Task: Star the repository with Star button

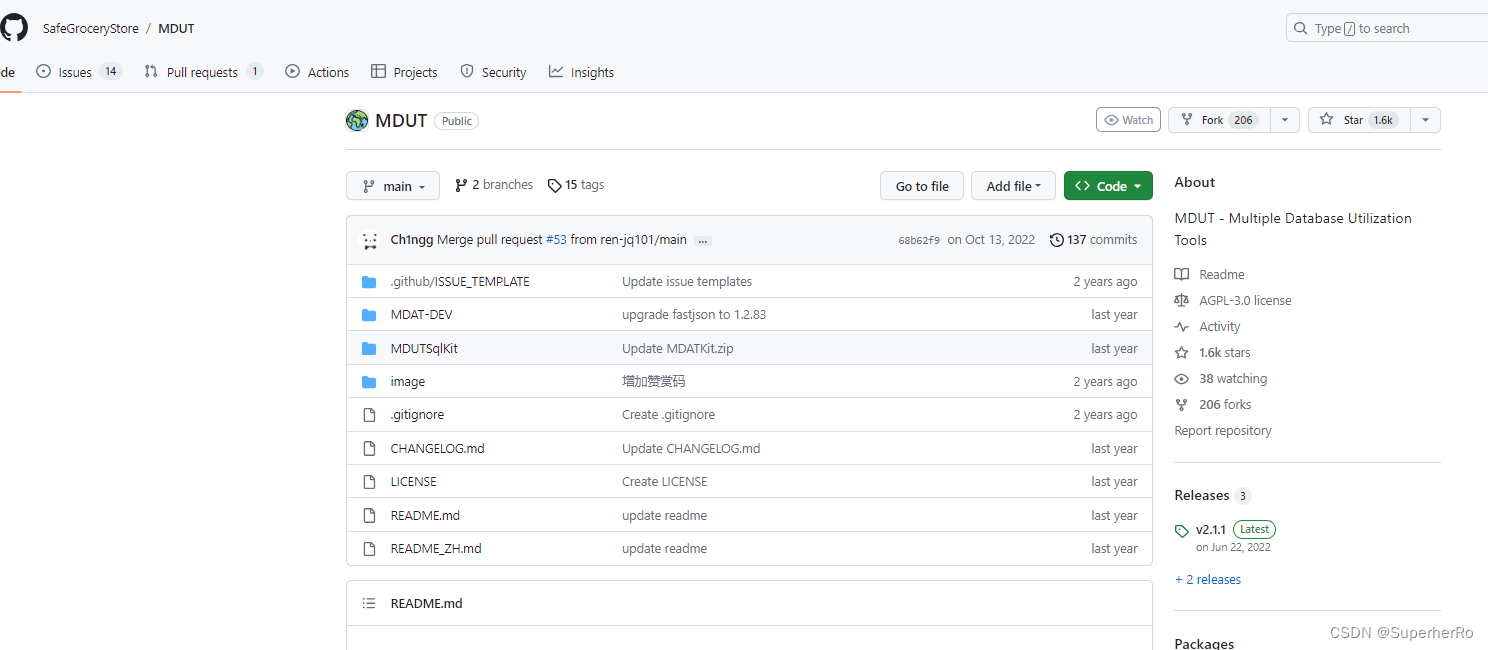Action: pos(1359,120)
